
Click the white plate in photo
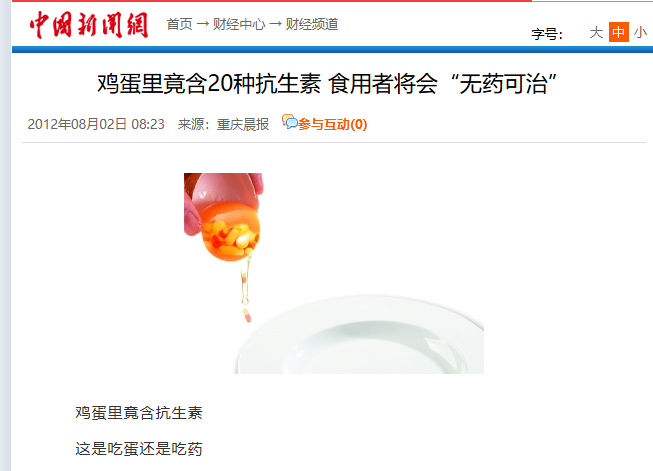point(360,335)
